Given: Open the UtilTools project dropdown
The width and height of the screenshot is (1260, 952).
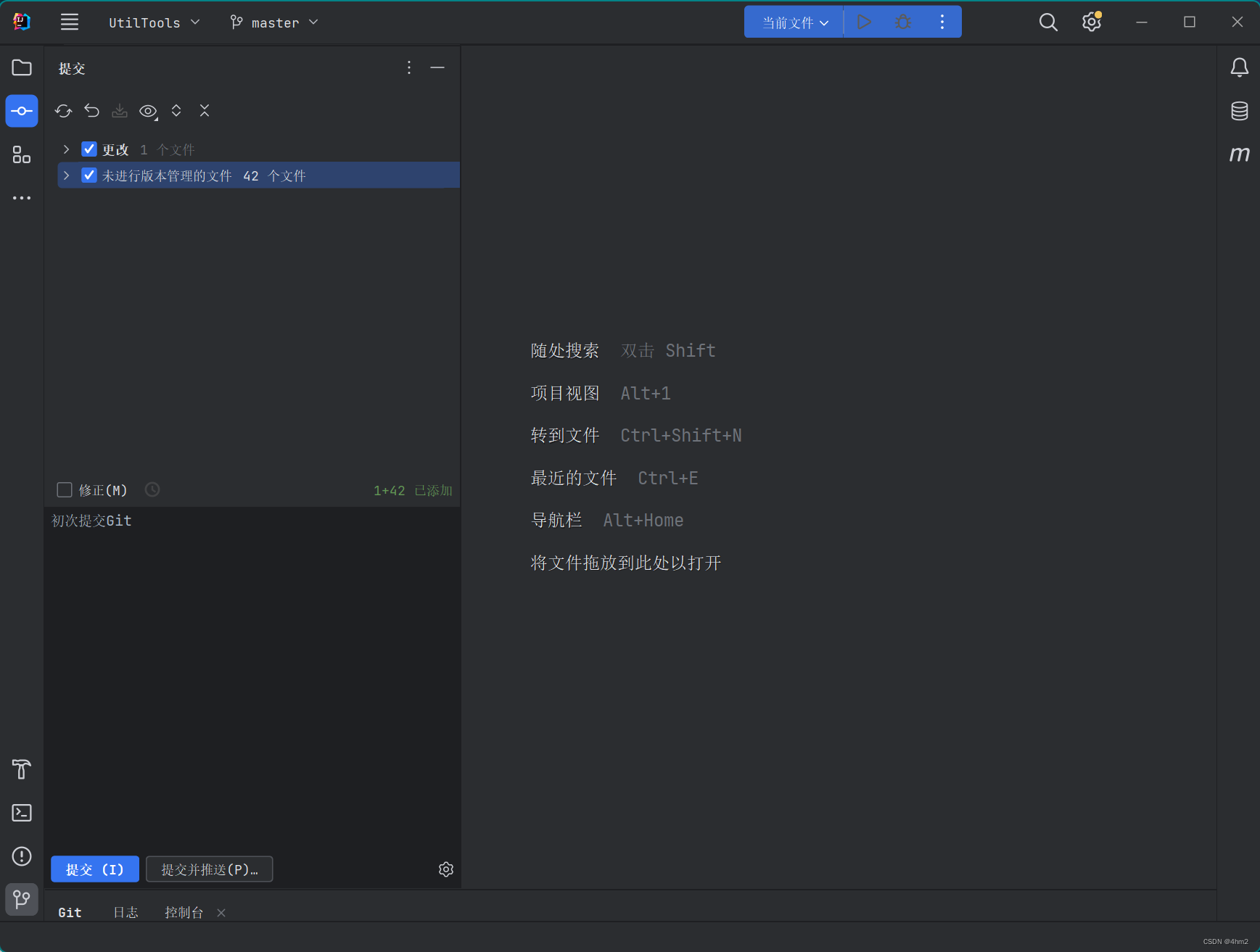Looking at the screenshot, I should pyautogui.click(x=154, y=22).
